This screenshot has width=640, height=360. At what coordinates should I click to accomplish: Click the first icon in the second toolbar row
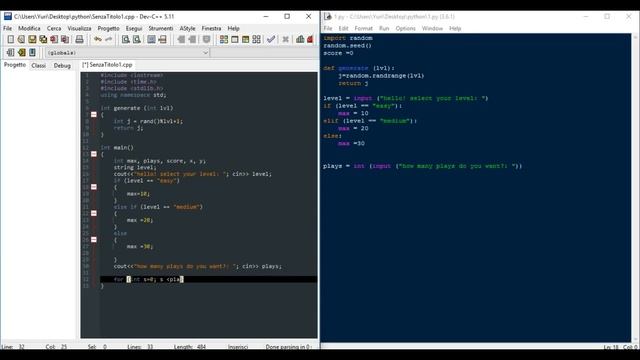click(x=11, y=52)
